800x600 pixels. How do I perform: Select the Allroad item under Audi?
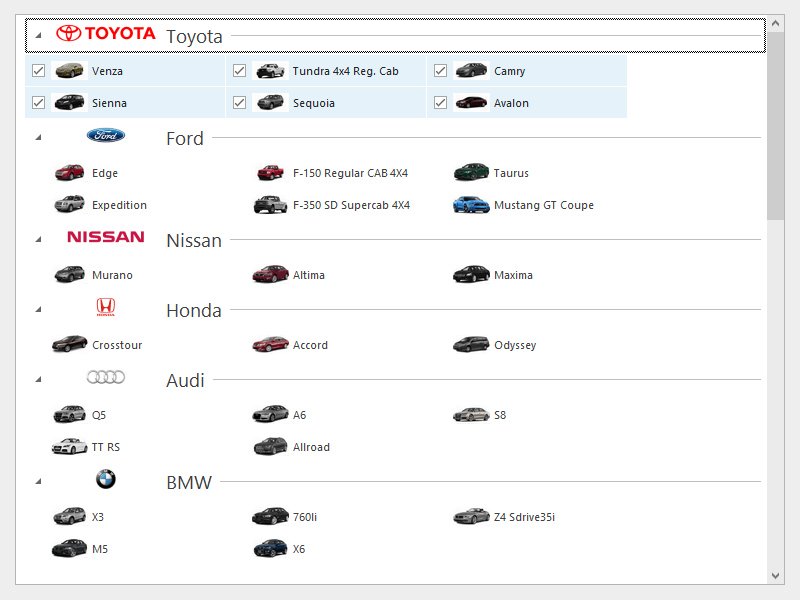click(311, 447)
